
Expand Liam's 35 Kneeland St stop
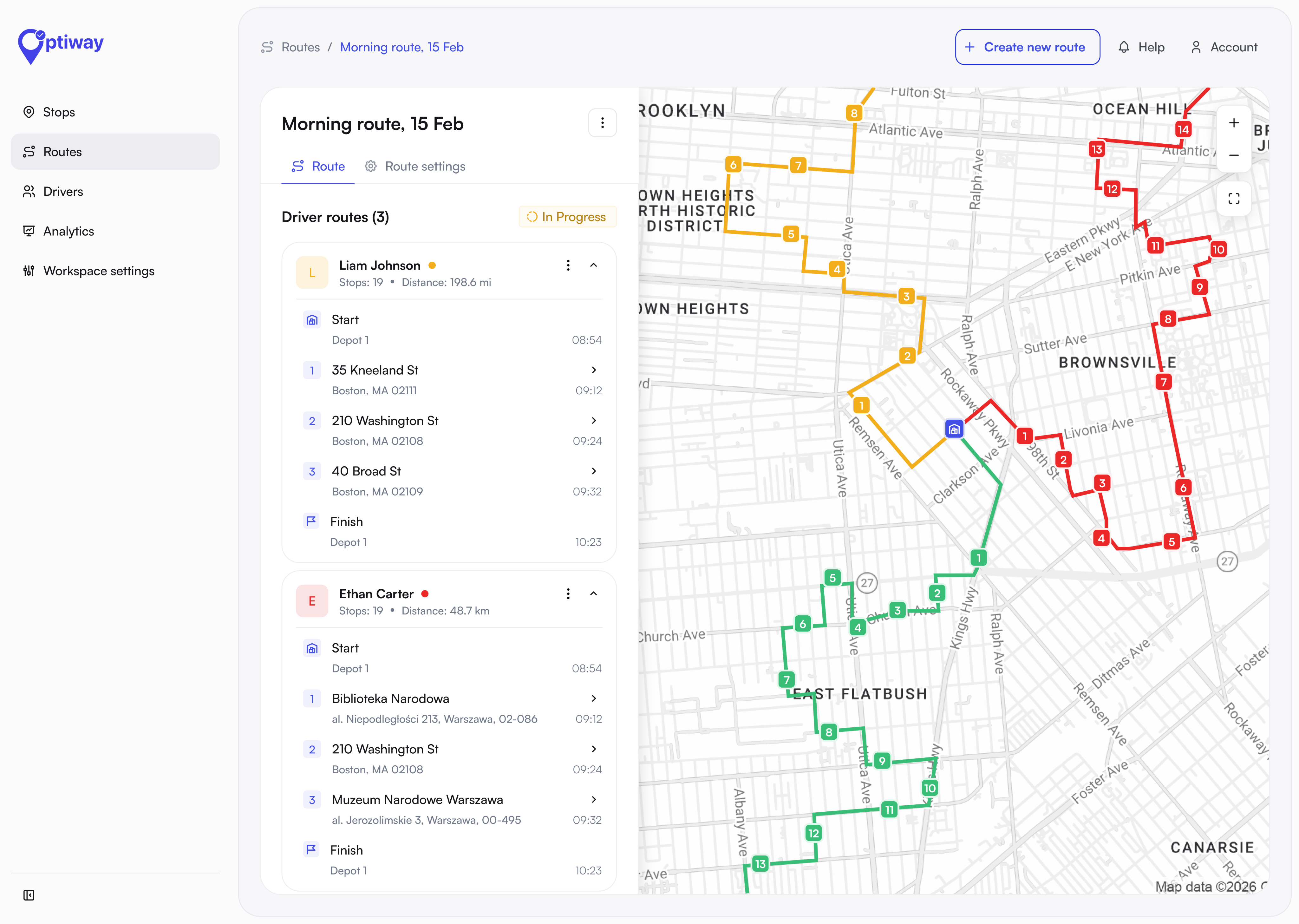tap(594, 370)
